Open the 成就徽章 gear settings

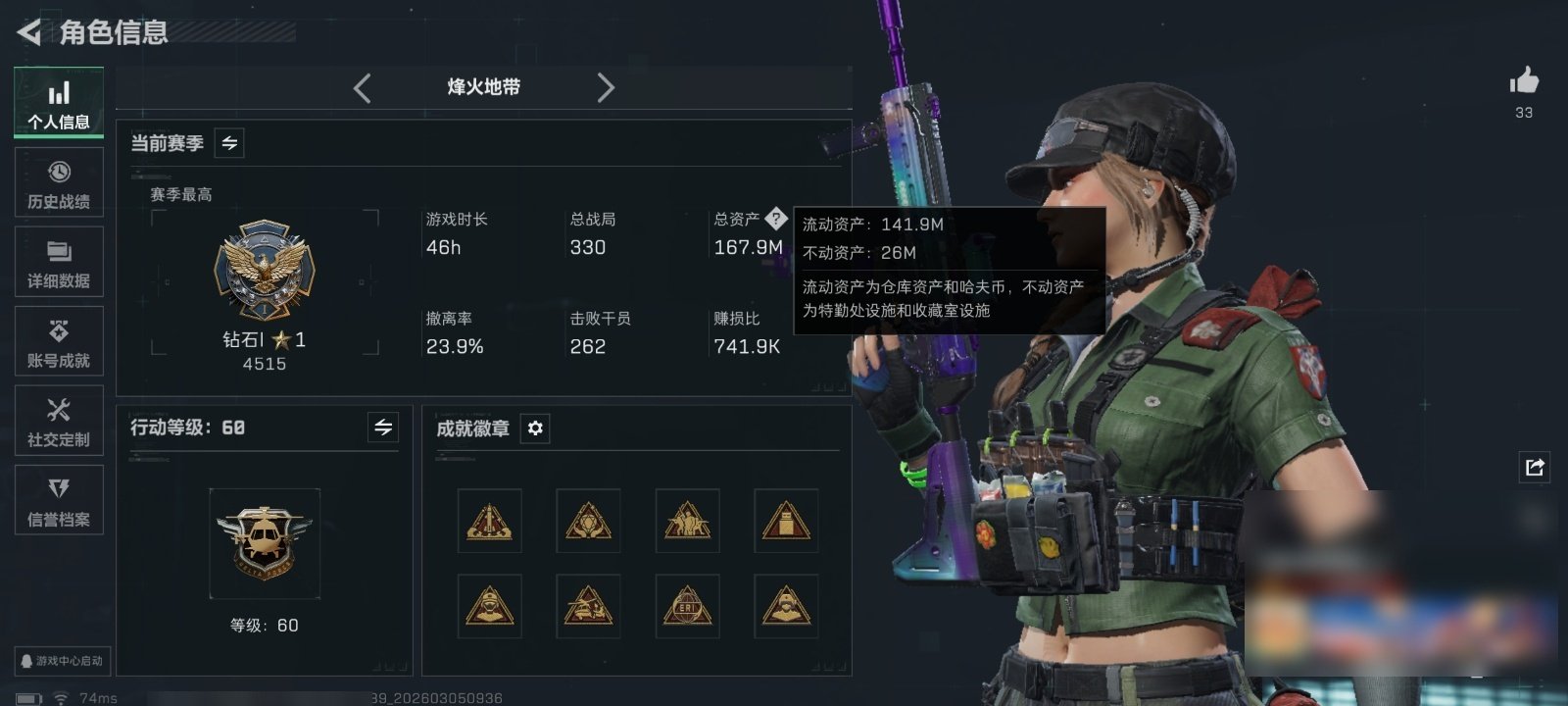pos(535,429)
